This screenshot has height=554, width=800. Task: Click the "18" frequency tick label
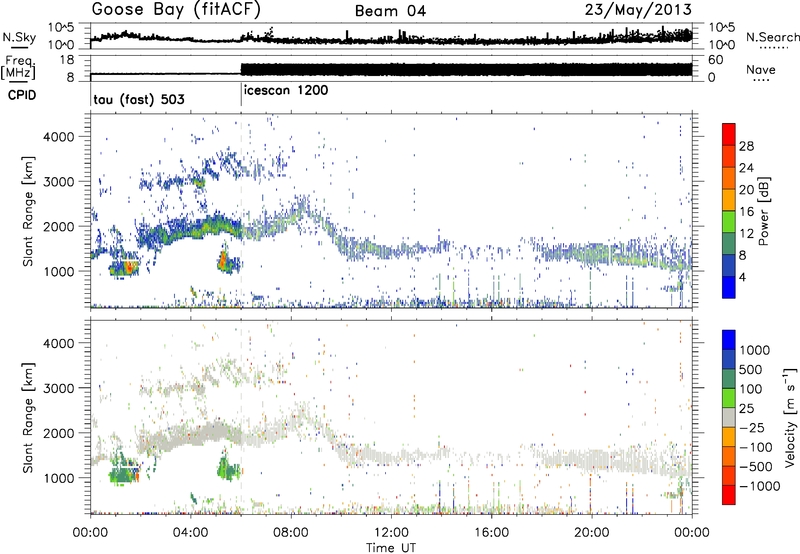pyautogui.click(x=67, y=60)
